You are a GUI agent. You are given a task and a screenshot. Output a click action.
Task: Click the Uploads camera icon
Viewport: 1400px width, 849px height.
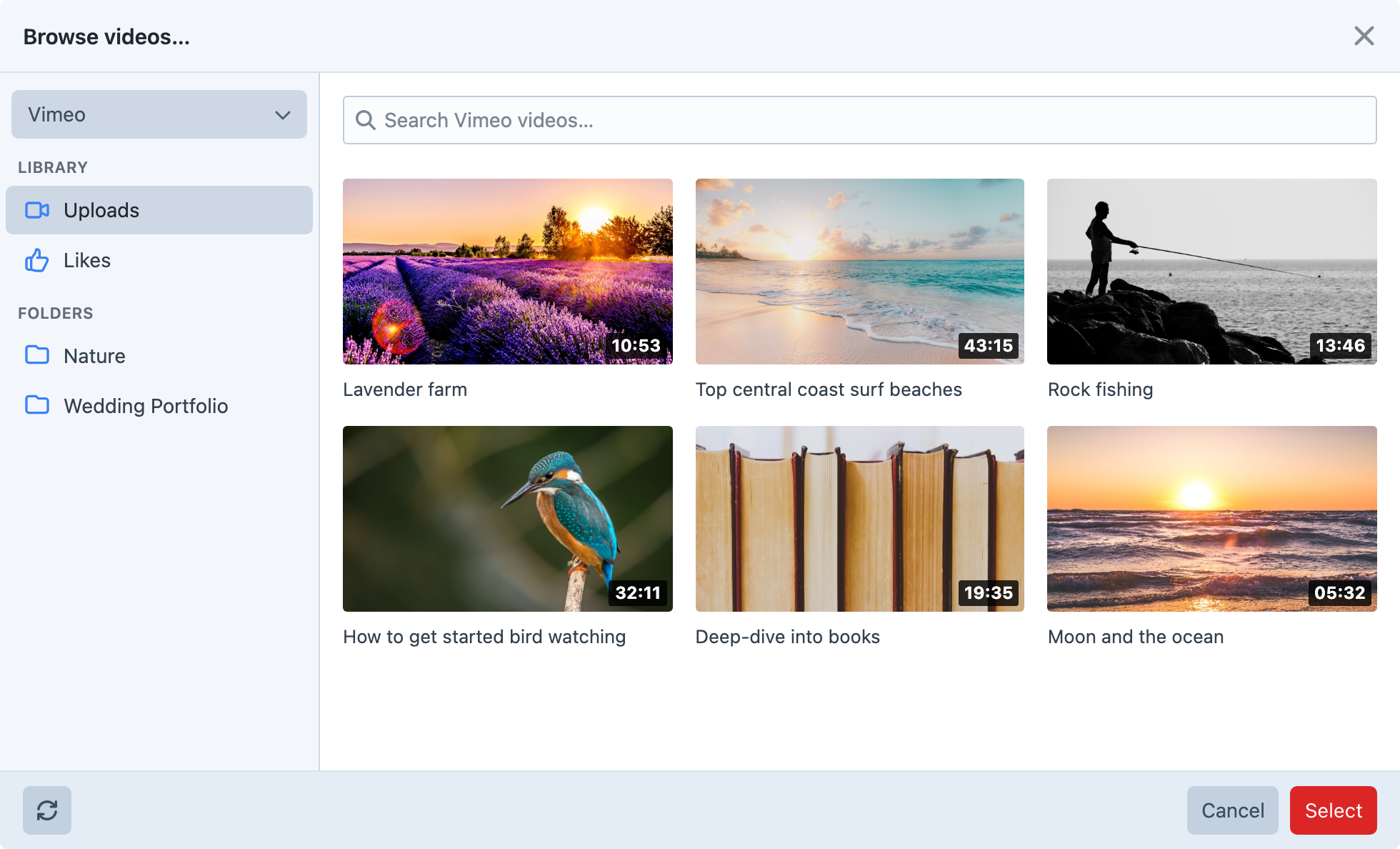click(x=37, y=210)
